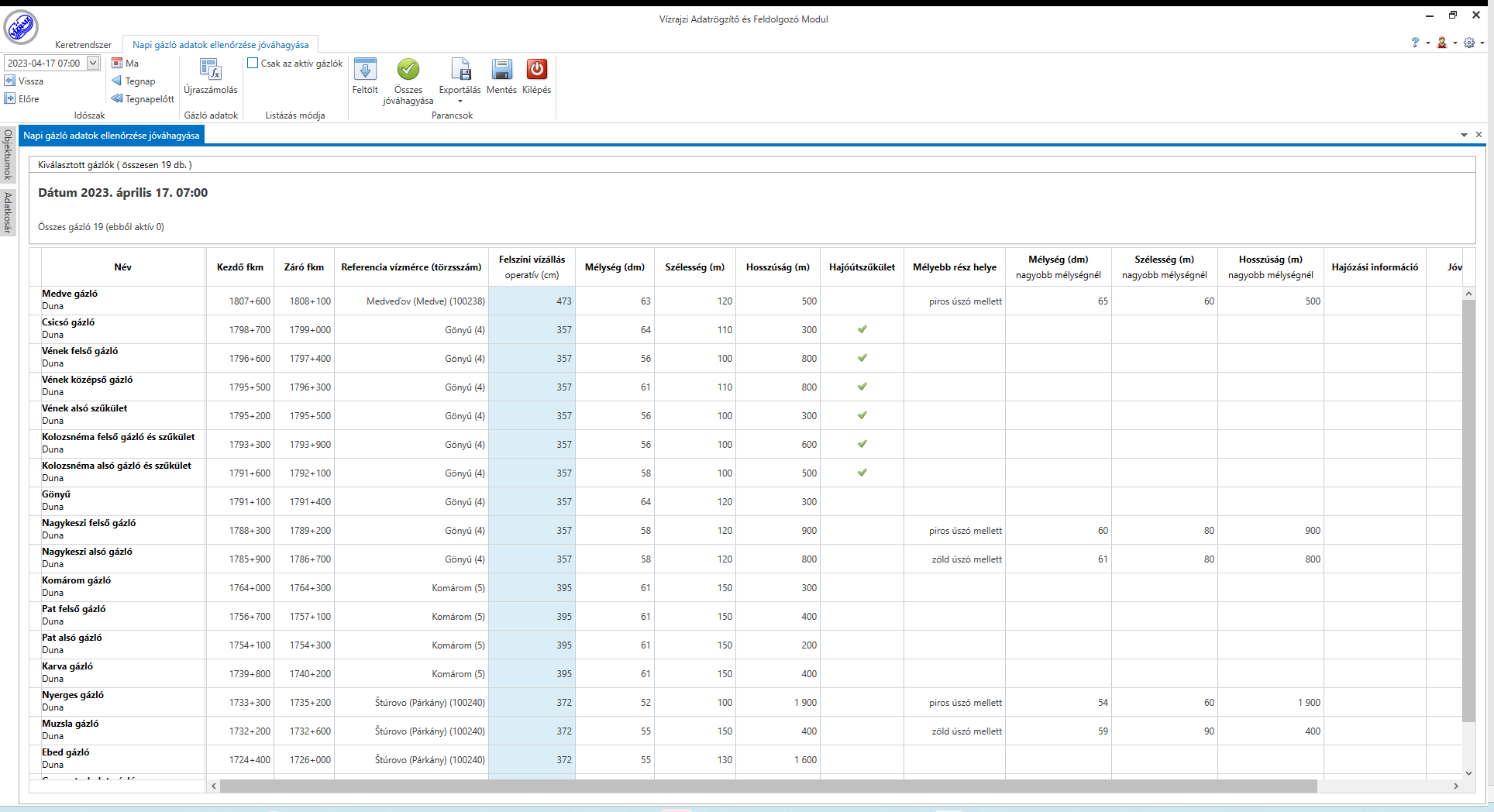Recalculate with the Újraszámolás icon
This screenshot has height=812, width=1494.
(x=211, y=70)
